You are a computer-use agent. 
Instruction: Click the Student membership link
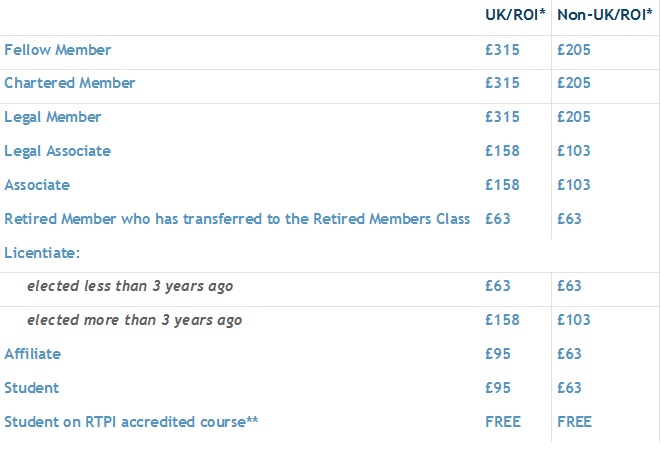click(32, 388)
